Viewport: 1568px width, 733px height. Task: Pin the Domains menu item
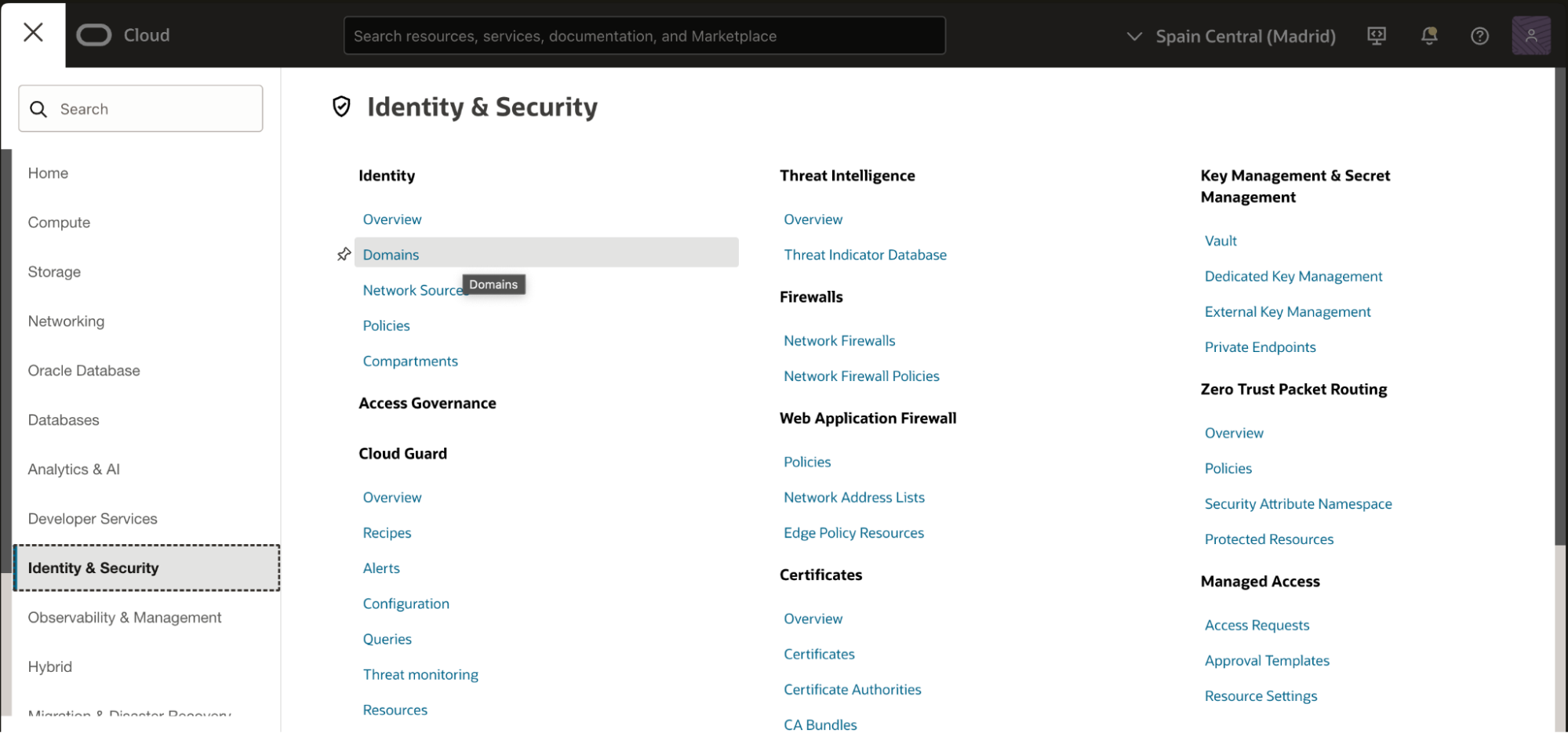344,254
